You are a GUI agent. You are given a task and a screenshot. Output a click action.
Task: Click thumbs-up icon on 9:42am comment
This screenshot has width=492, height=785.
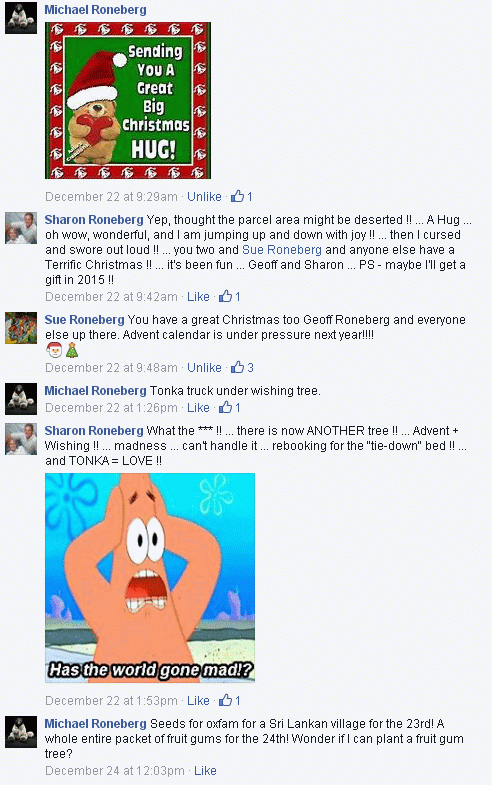coord(225,296)
